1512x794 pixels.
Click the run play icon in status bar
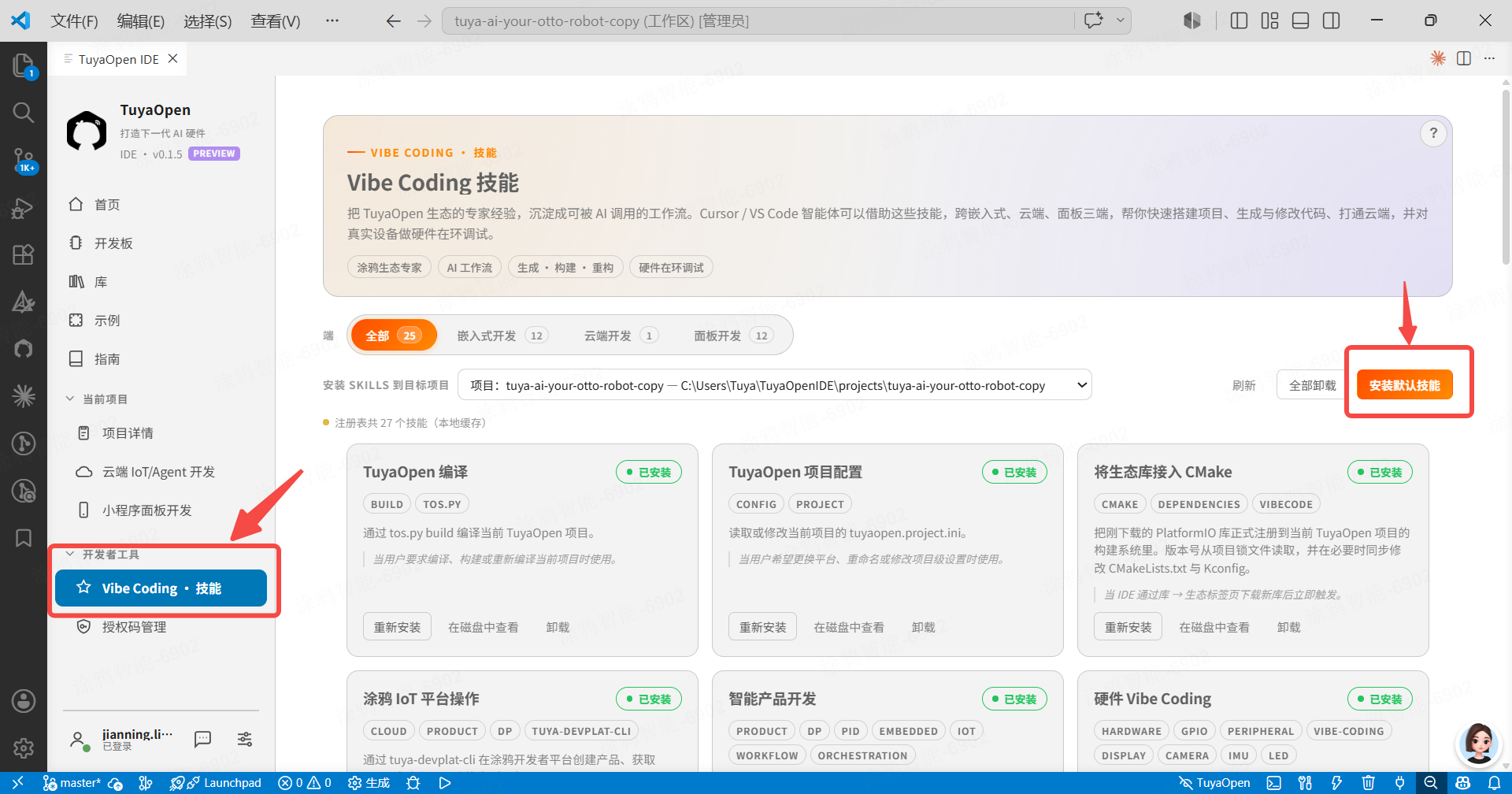coord(445,783)
